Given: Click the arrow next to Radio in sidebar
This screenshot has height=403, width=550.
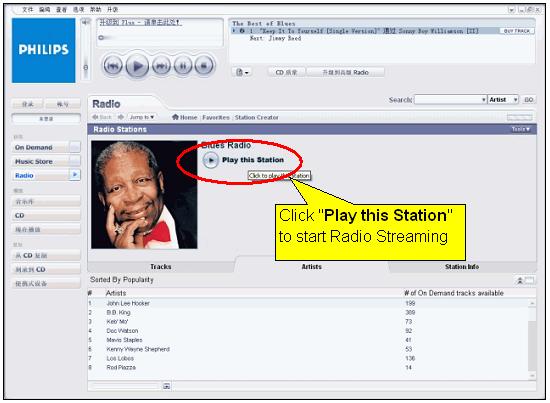Looking at the screenshot, I should pos(75,175).
